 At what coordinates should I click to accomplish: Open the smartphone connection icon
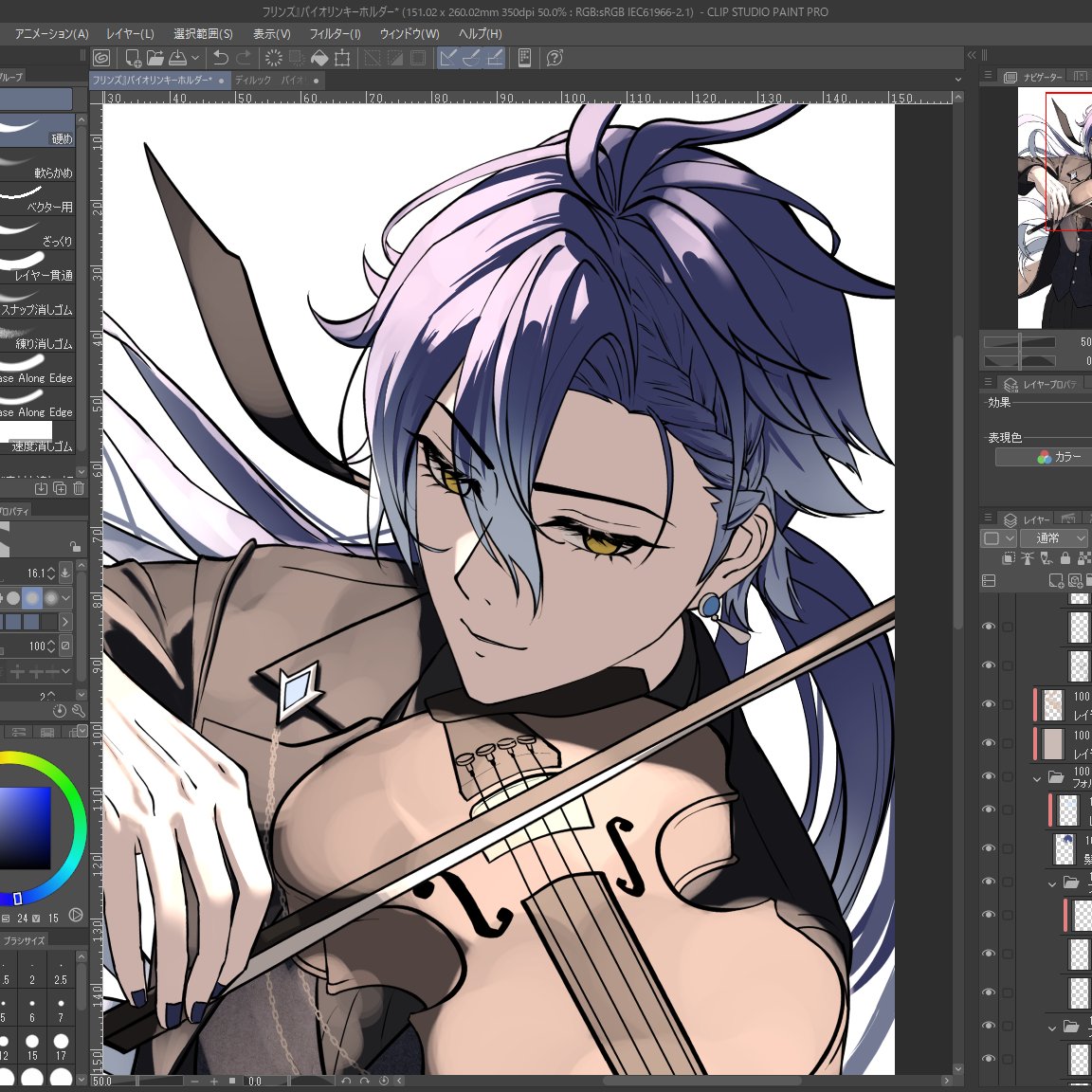[524, 58]
